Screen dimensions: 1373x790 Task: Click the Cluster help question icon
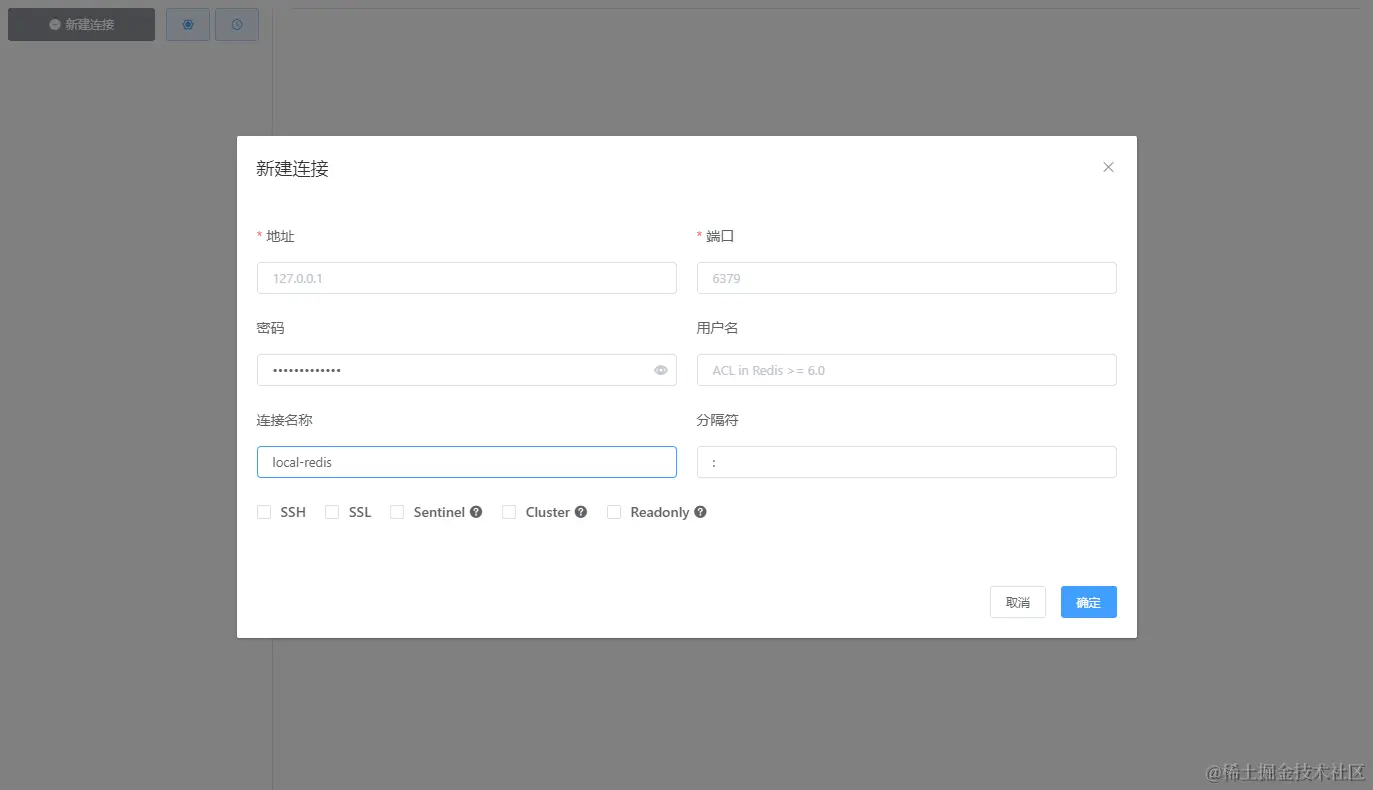(581, 512)
